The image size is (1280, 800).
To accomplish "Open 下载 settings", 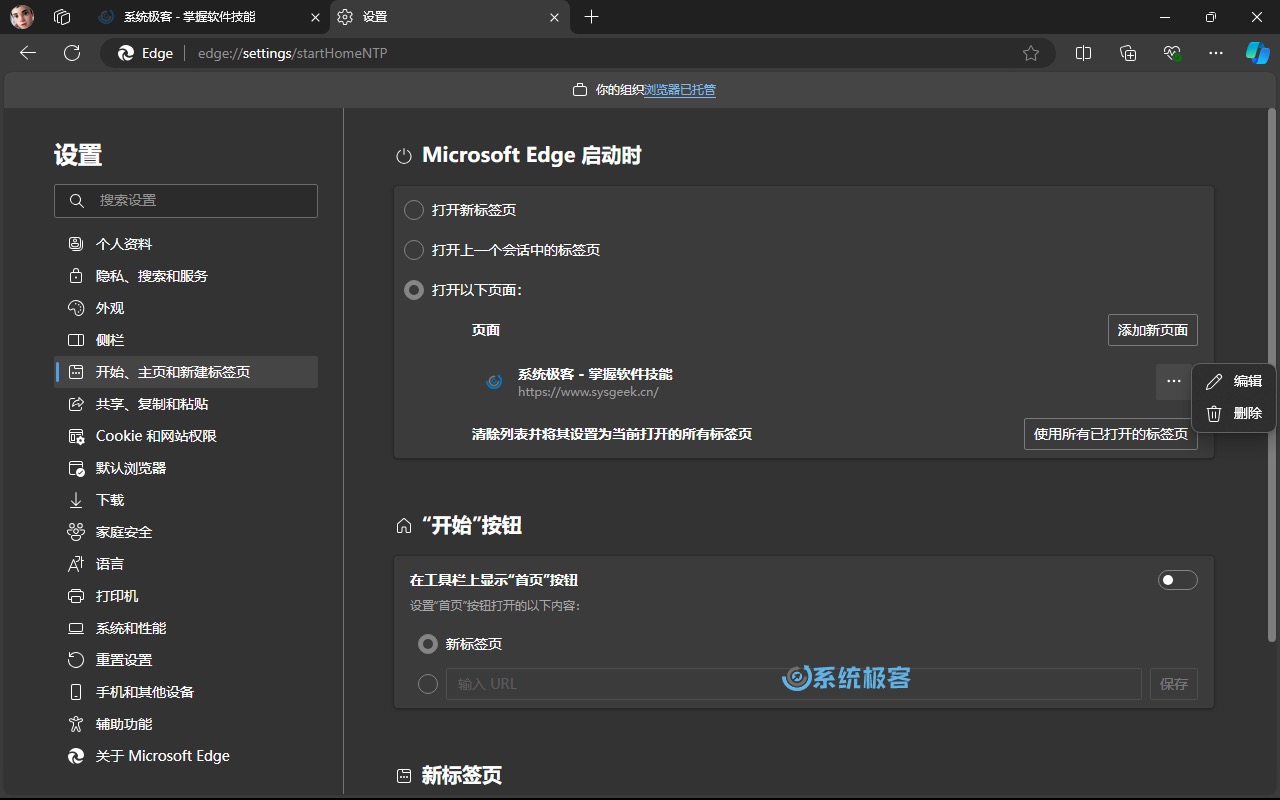I will [186, 500].
